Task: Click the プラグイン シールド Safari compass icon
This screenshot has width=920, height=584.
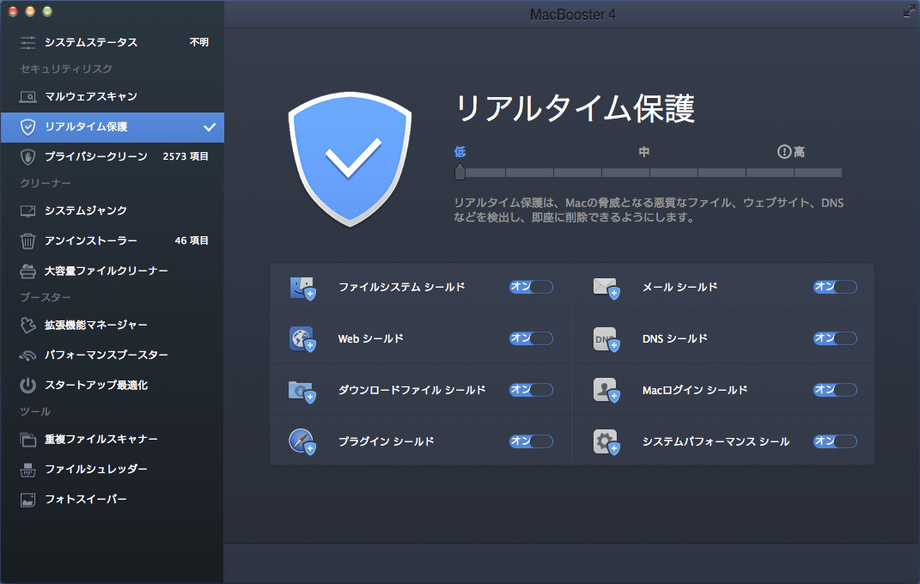Action: [303, 442]
